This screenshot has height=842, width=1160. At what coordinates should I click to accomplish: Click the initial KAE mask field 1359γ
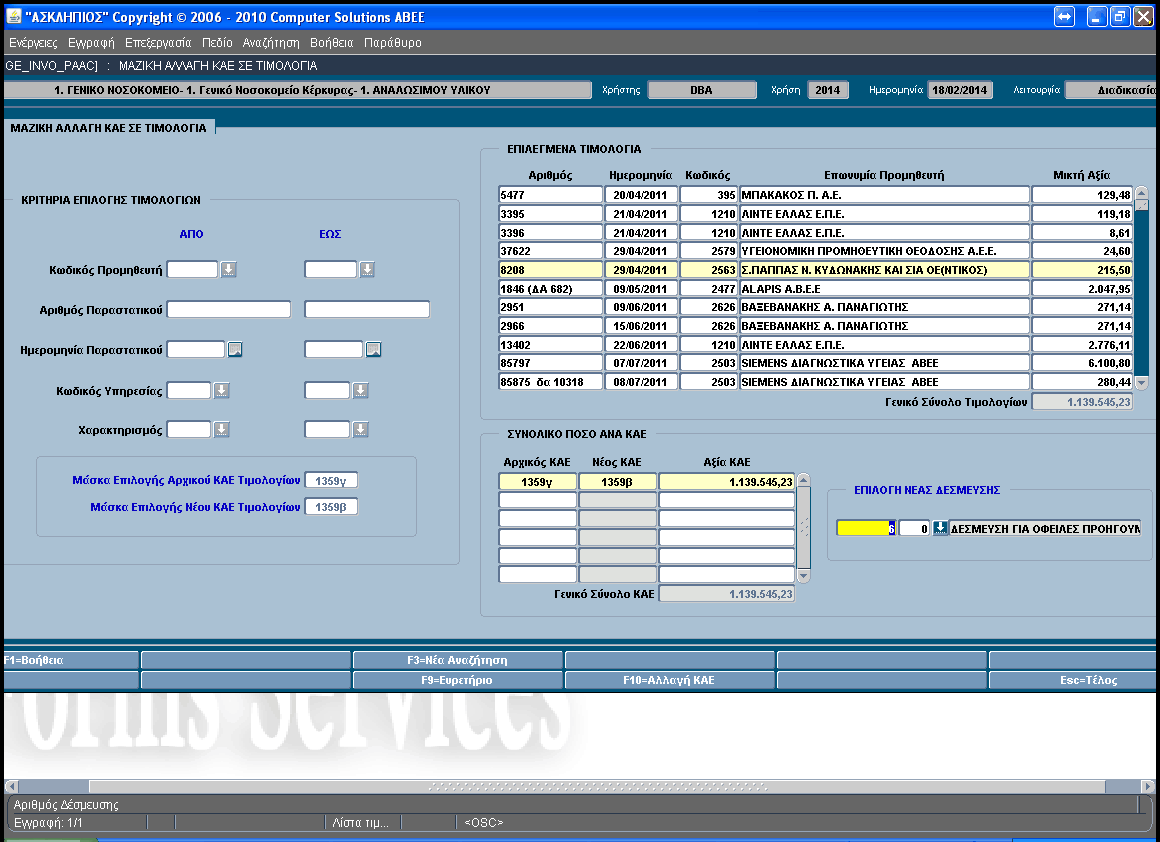(331, 481)
